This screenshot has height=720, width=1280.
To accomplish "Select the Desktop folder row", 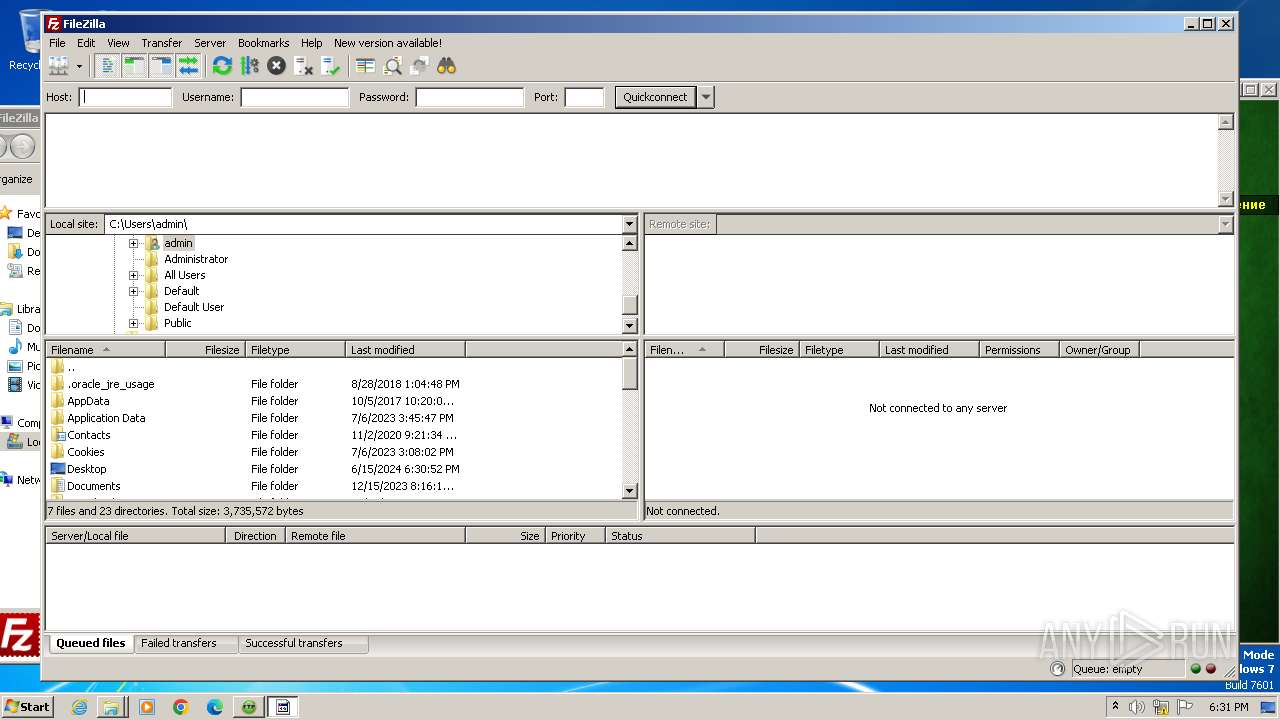I will click(334, 469).
